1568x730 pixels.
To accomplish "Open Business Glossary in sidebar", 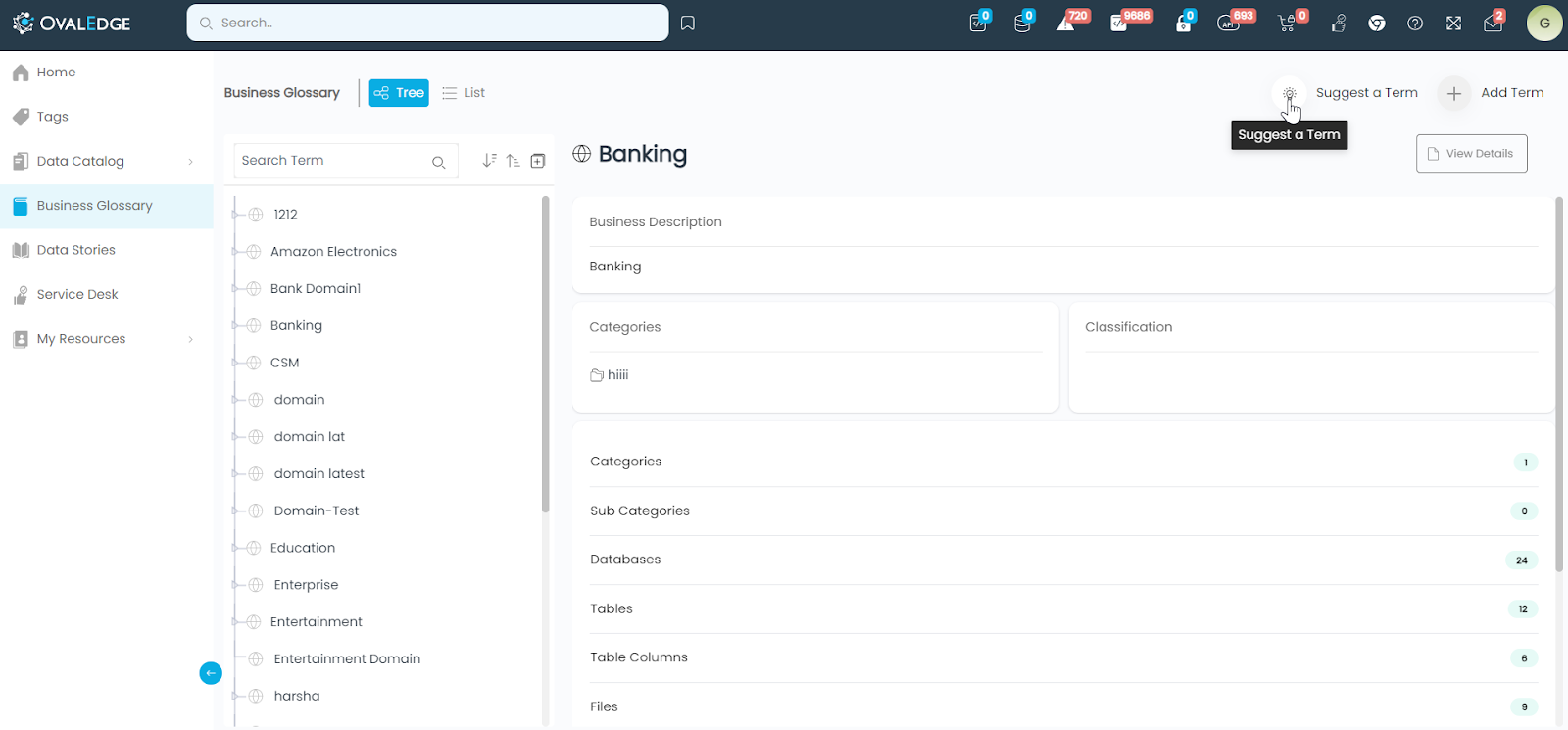I will click(x=107, y=206).
